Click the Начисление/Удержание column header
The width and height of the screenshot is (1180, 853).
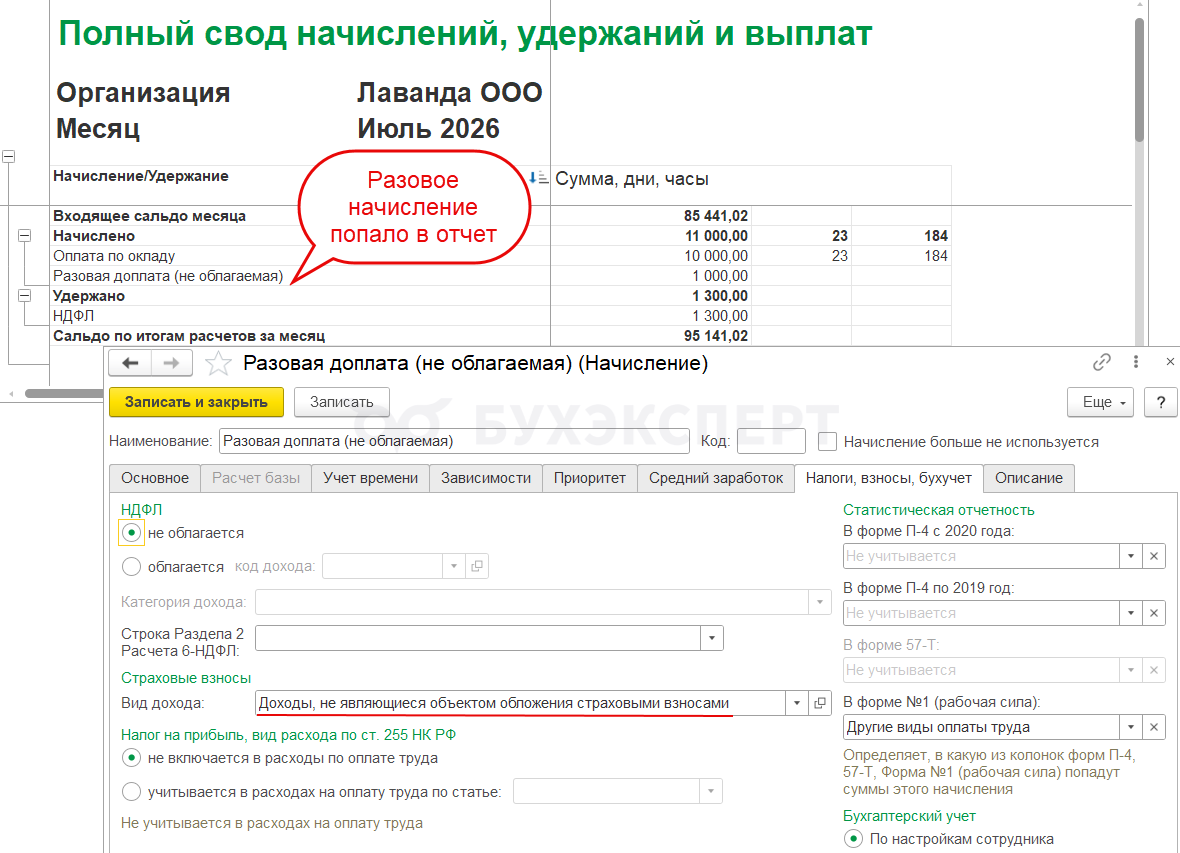coord(141,176)
